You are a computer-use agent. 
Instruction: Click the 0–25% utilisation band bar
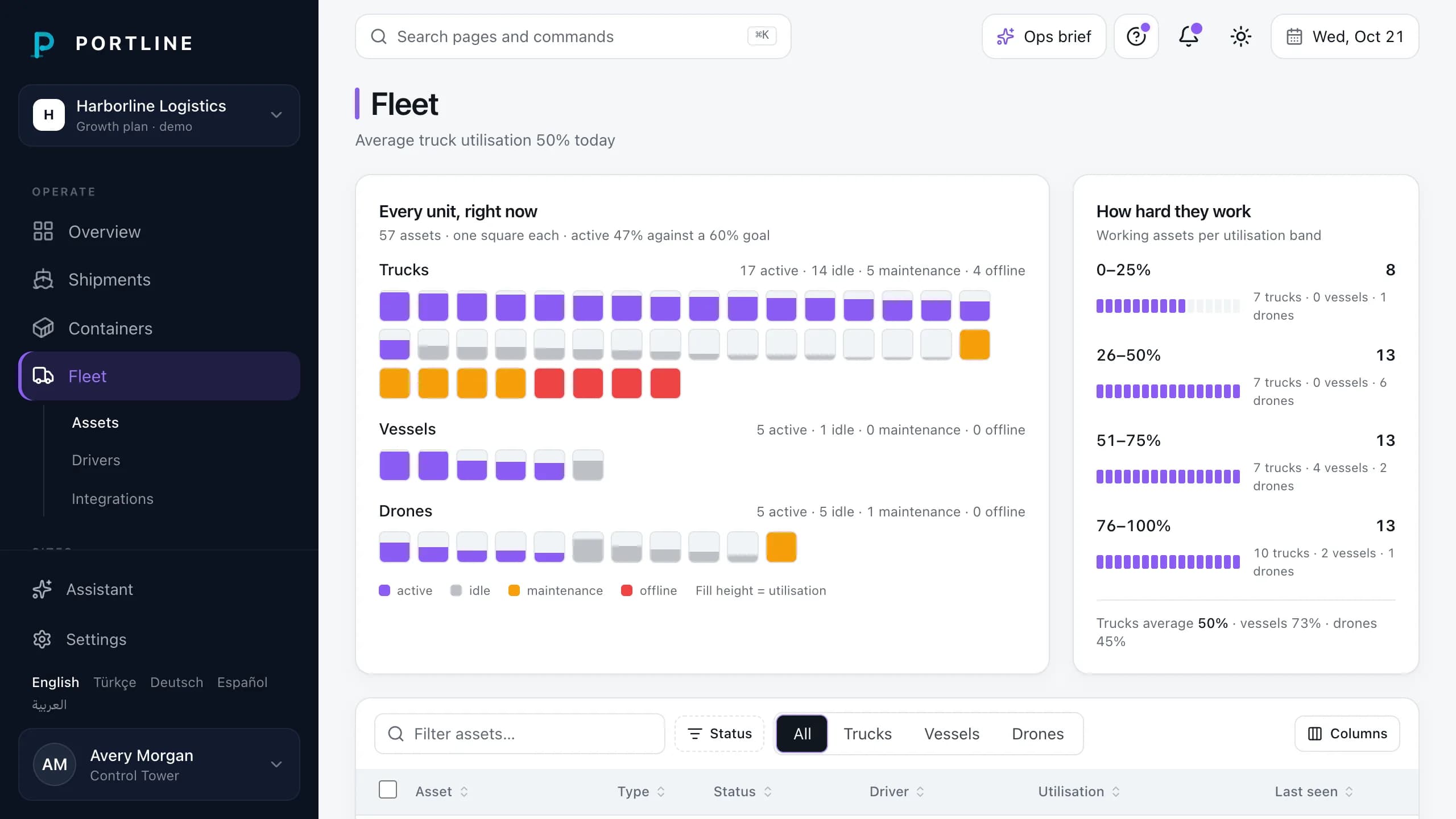1168,306
